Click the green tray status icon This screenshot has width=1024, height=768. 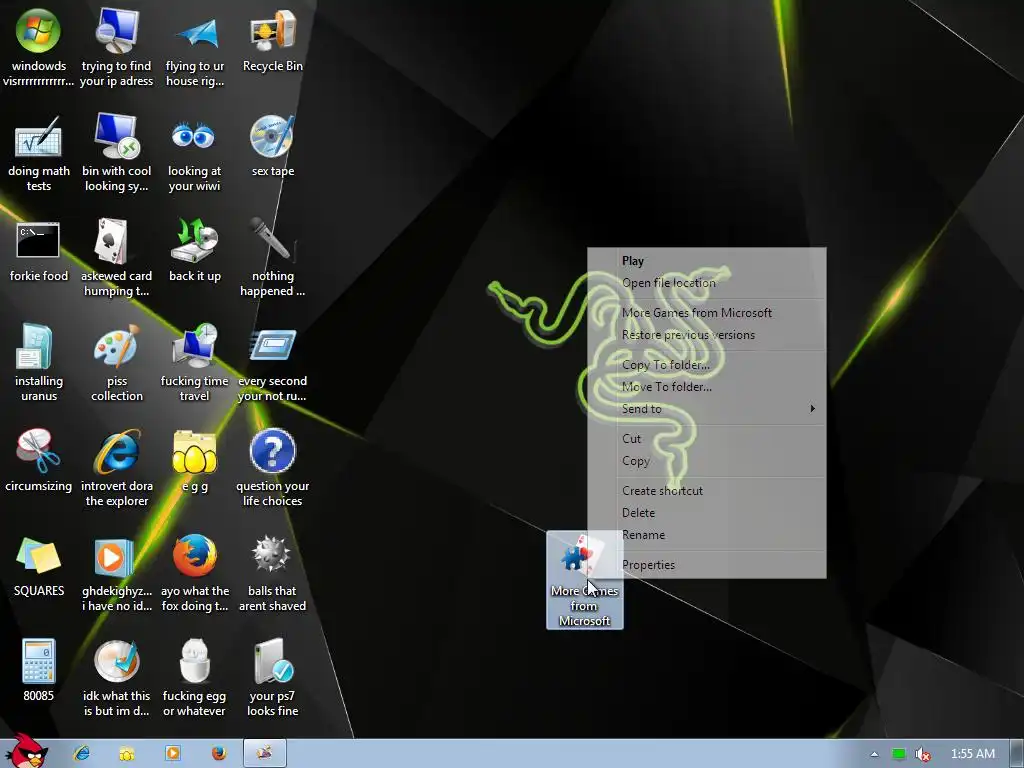(899, 754)
